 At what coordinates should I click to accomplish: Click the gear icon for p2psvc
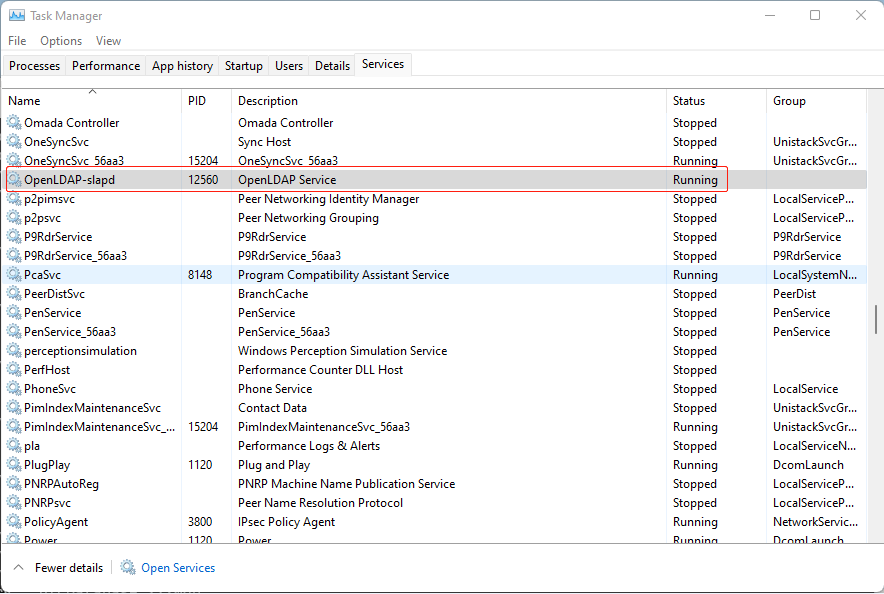[14, 218]
